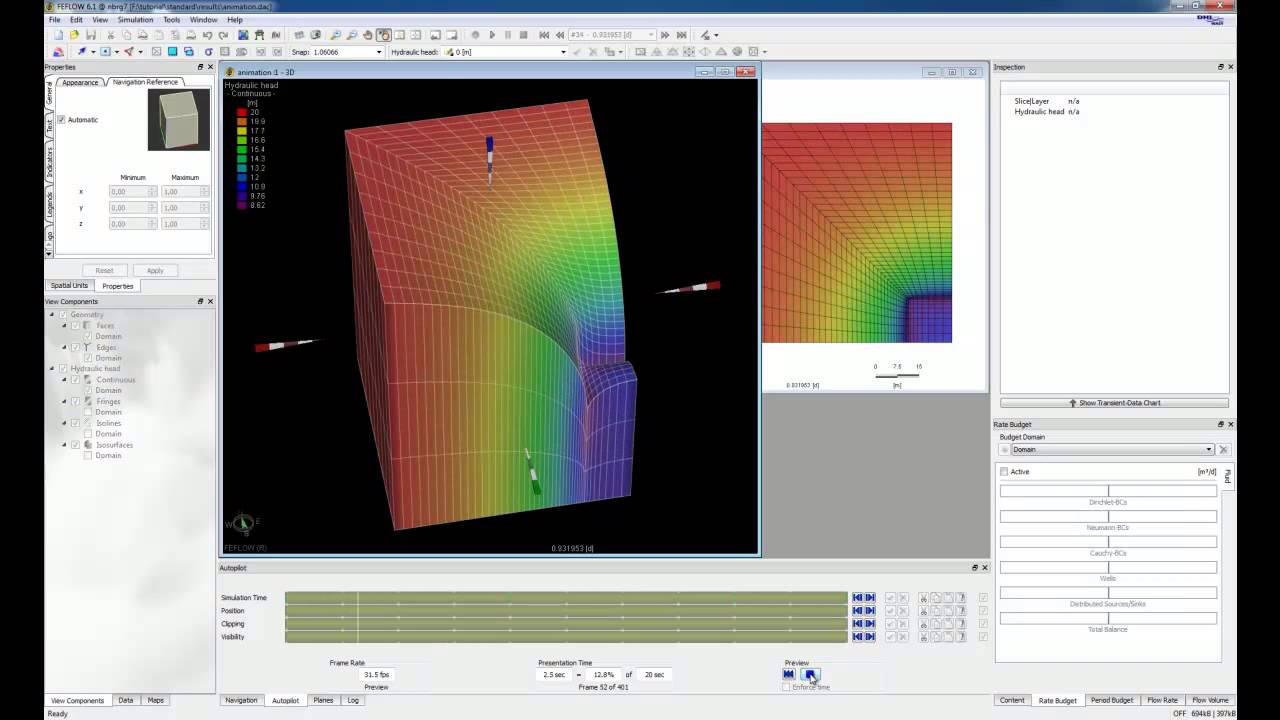Viewport: 1280px width, 720px height.
Task: Click the Zoom out magnifier icon
Action: [352, 35]
